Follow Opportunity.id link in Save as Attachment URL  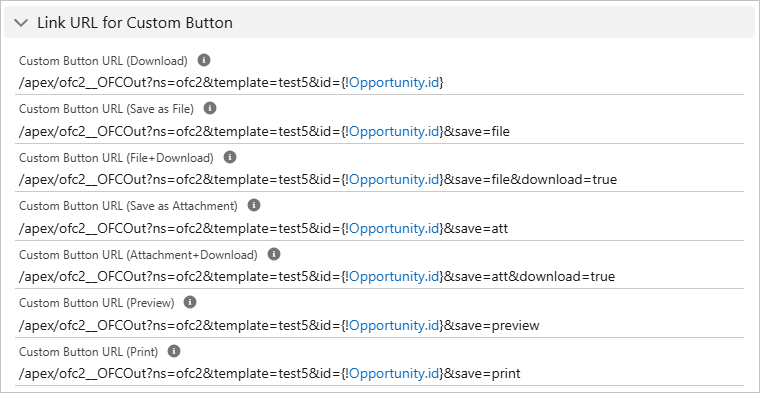[395, 228]
